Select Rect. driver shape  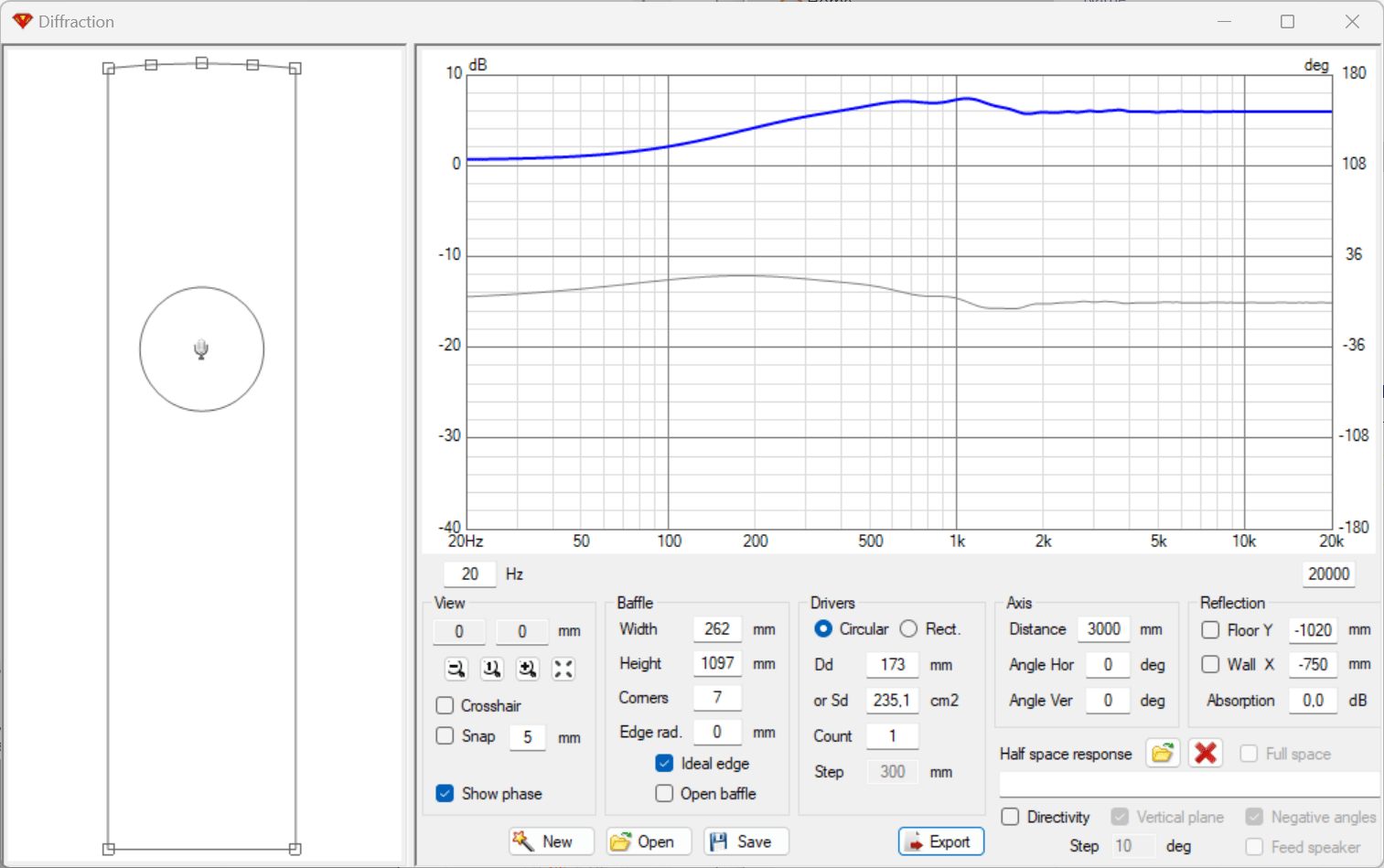click(x=908, y=628)
